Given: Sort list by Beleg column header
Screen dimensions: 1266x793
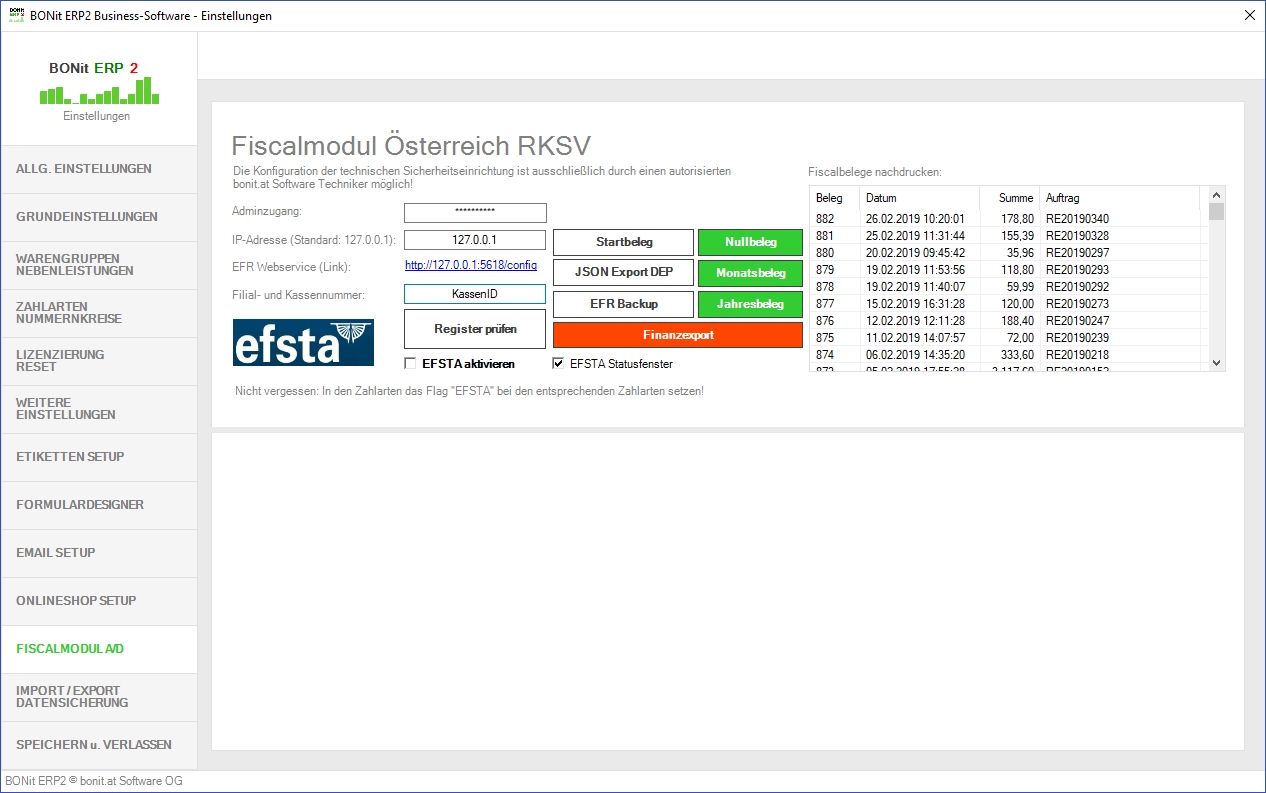Looking at the screenshot, I should pyautogui.click(x=834, y=198).
